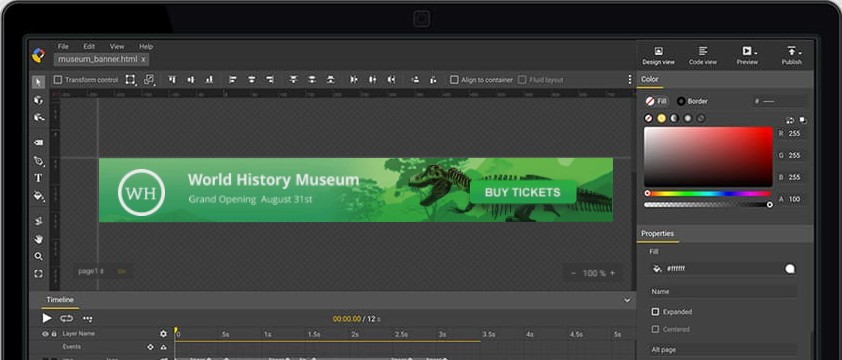
Task: Open the timeline gear settings icon
Action: coord(163,334)
